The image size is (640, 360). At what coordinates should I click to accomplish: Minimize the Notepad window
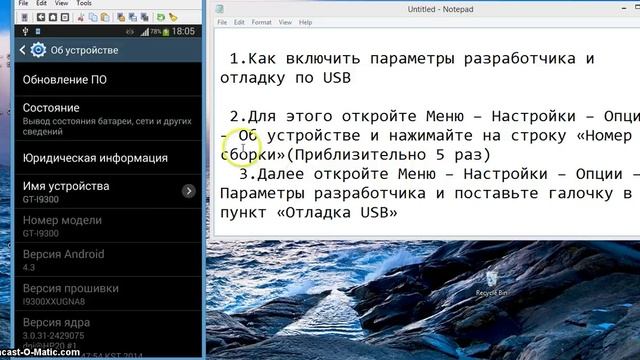click(624, 8)
